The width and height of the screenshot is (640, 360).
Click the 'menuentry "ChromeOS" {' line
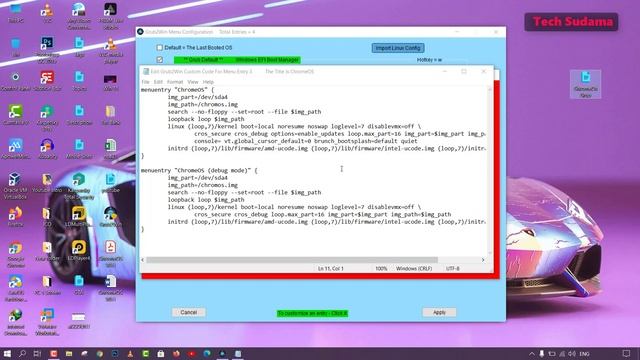point(177,89)
